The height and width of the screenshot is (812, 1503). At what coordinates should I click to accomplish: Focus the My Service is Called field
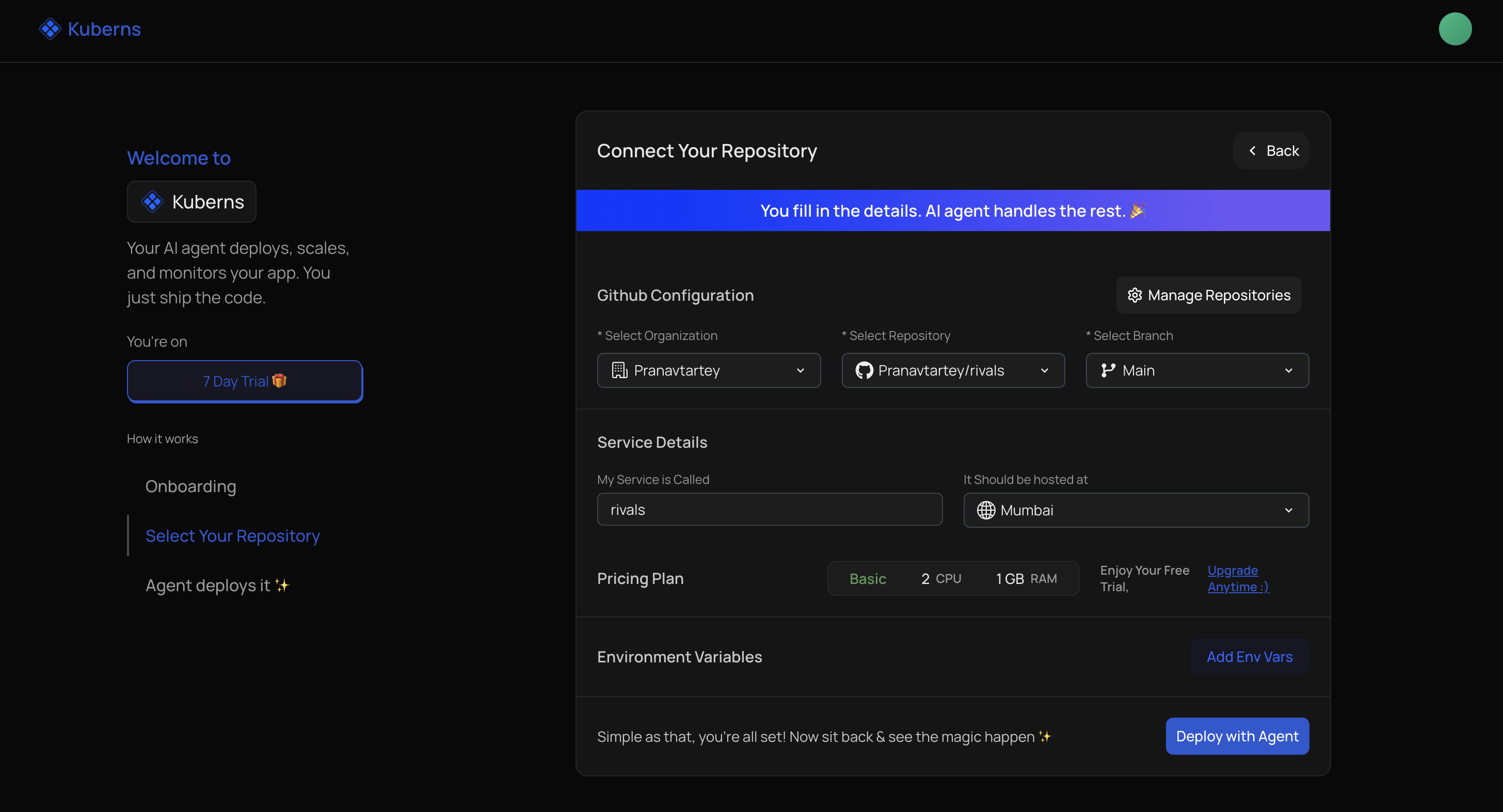pyautogui.click(x=769, y=510)
